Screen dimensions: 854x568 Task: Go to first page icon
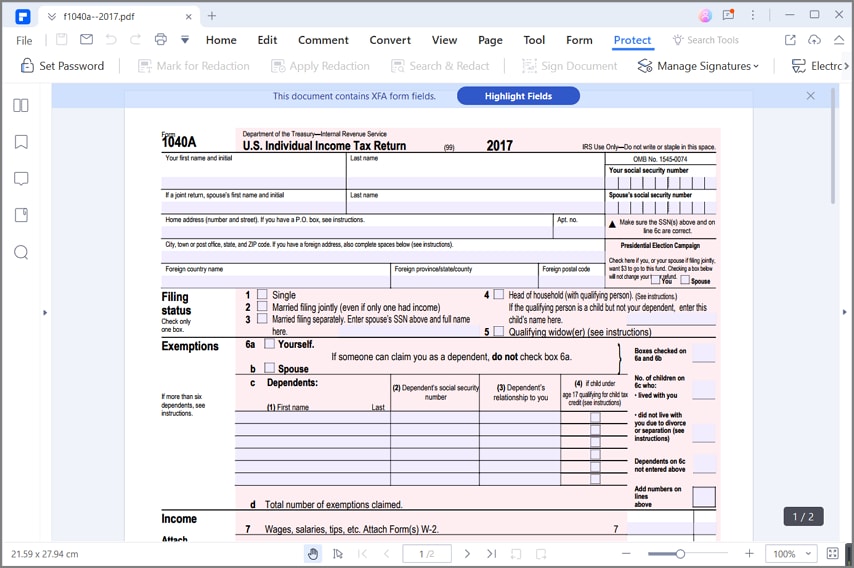pyautogui.click(x=362, y=554)
